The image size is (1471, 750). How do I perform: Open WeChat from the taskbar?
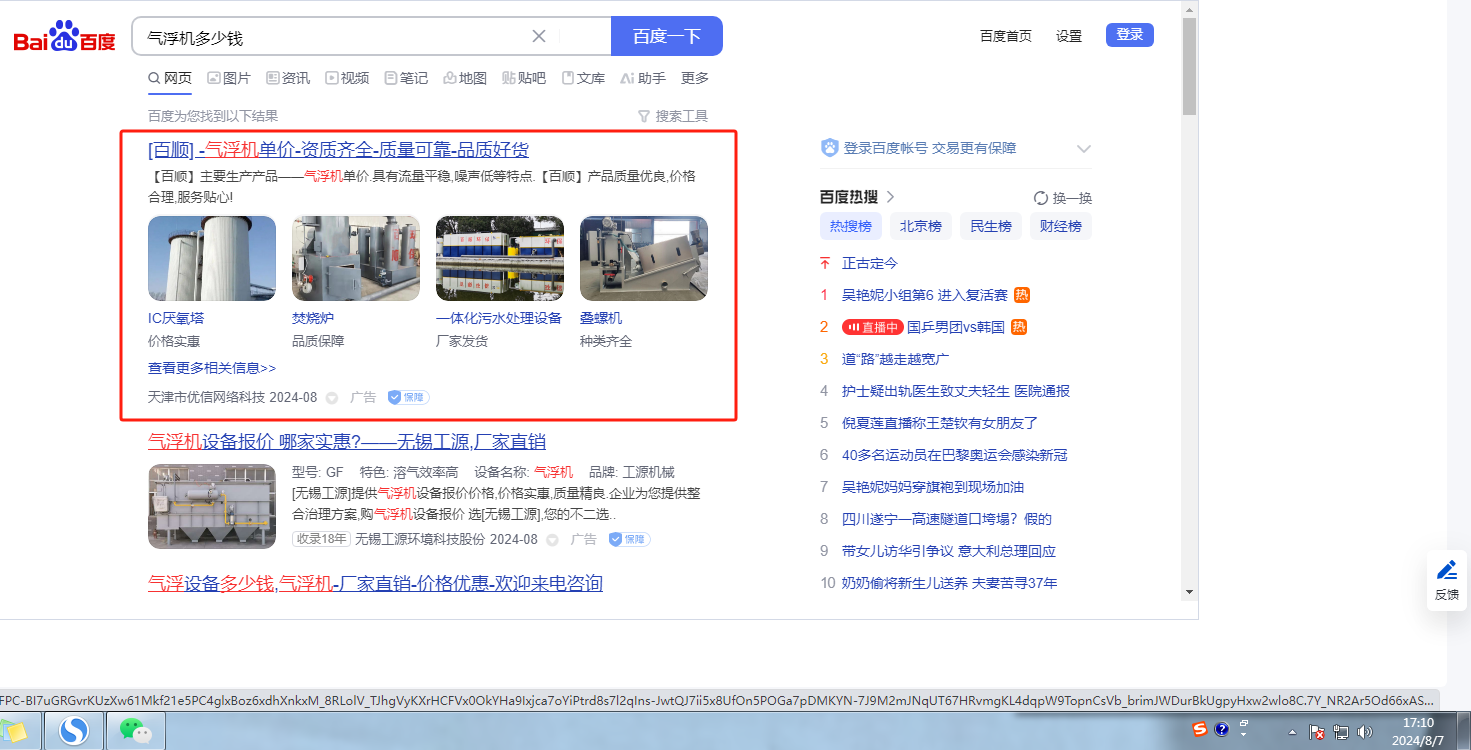point(136,731)
